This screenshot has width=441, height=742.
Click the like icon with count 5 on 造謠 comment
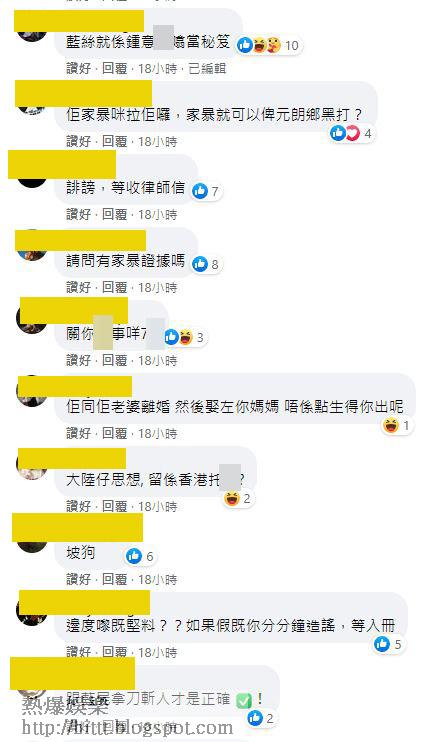point(382,644)
